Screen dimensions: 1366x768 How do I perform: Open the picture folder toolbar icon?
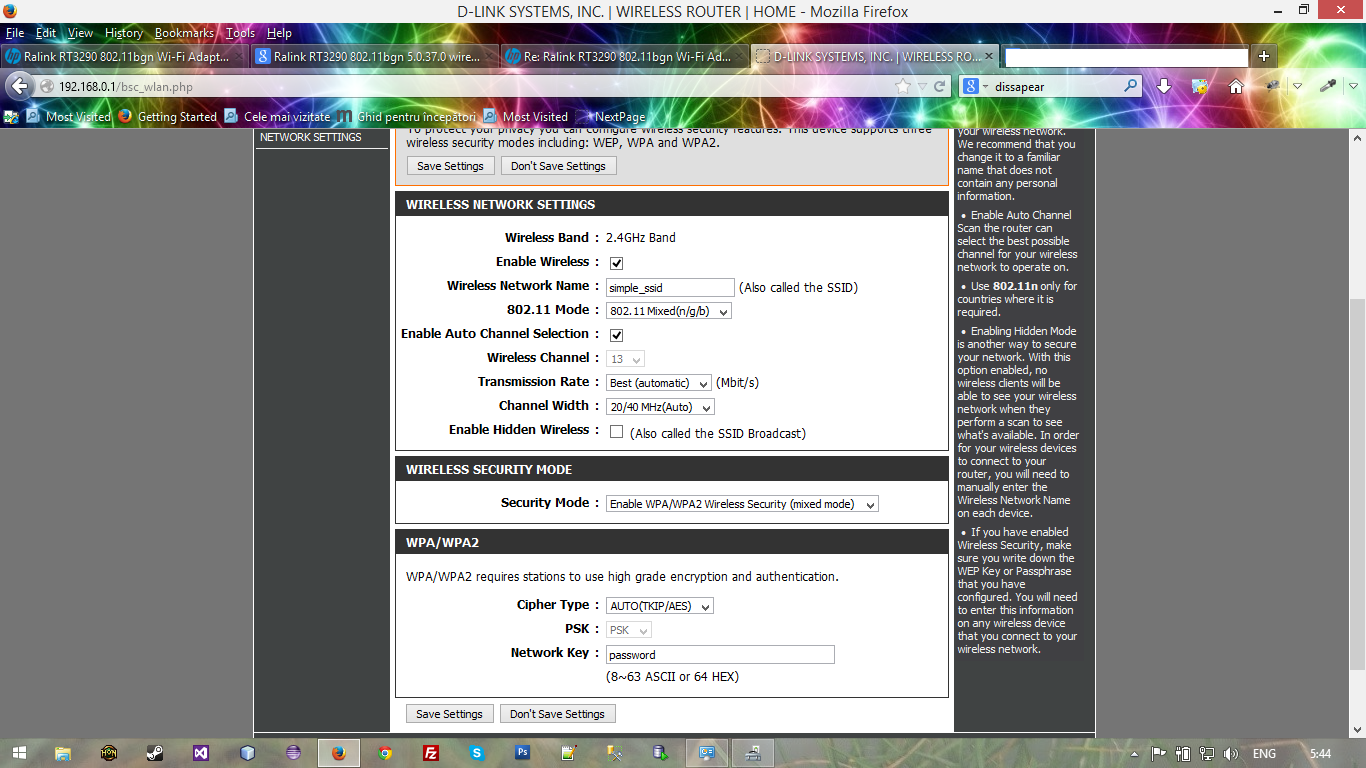1200,86
